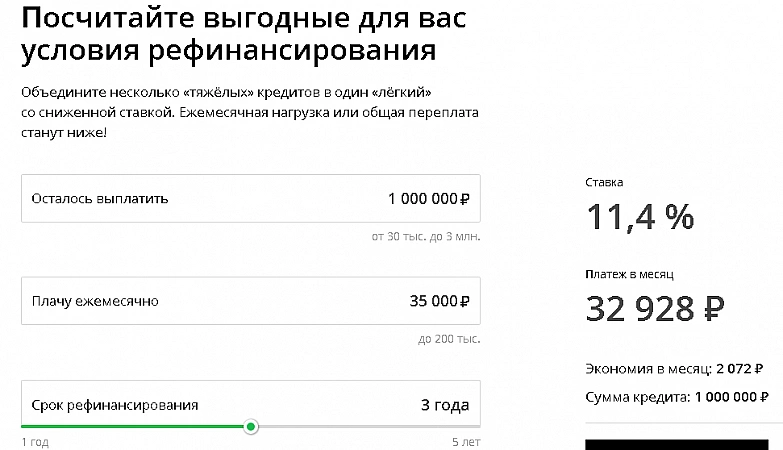The height and width of the screenshot is (450, 783).
Task: Click the 35 000 ₽ monthly payment value
Action: pos(439,300)
